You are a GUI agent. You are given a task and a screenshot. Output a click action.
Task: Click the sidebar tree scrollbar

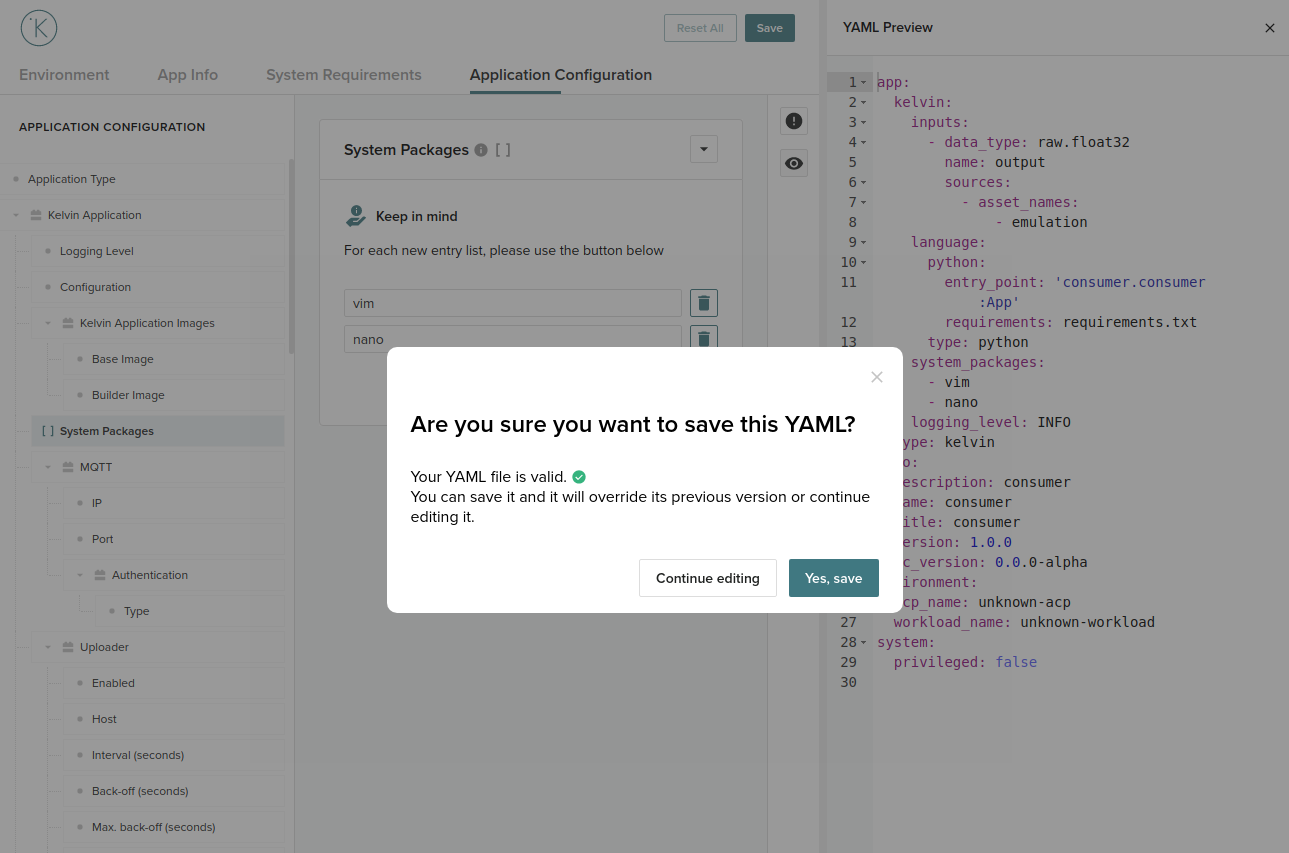point(291,256)
